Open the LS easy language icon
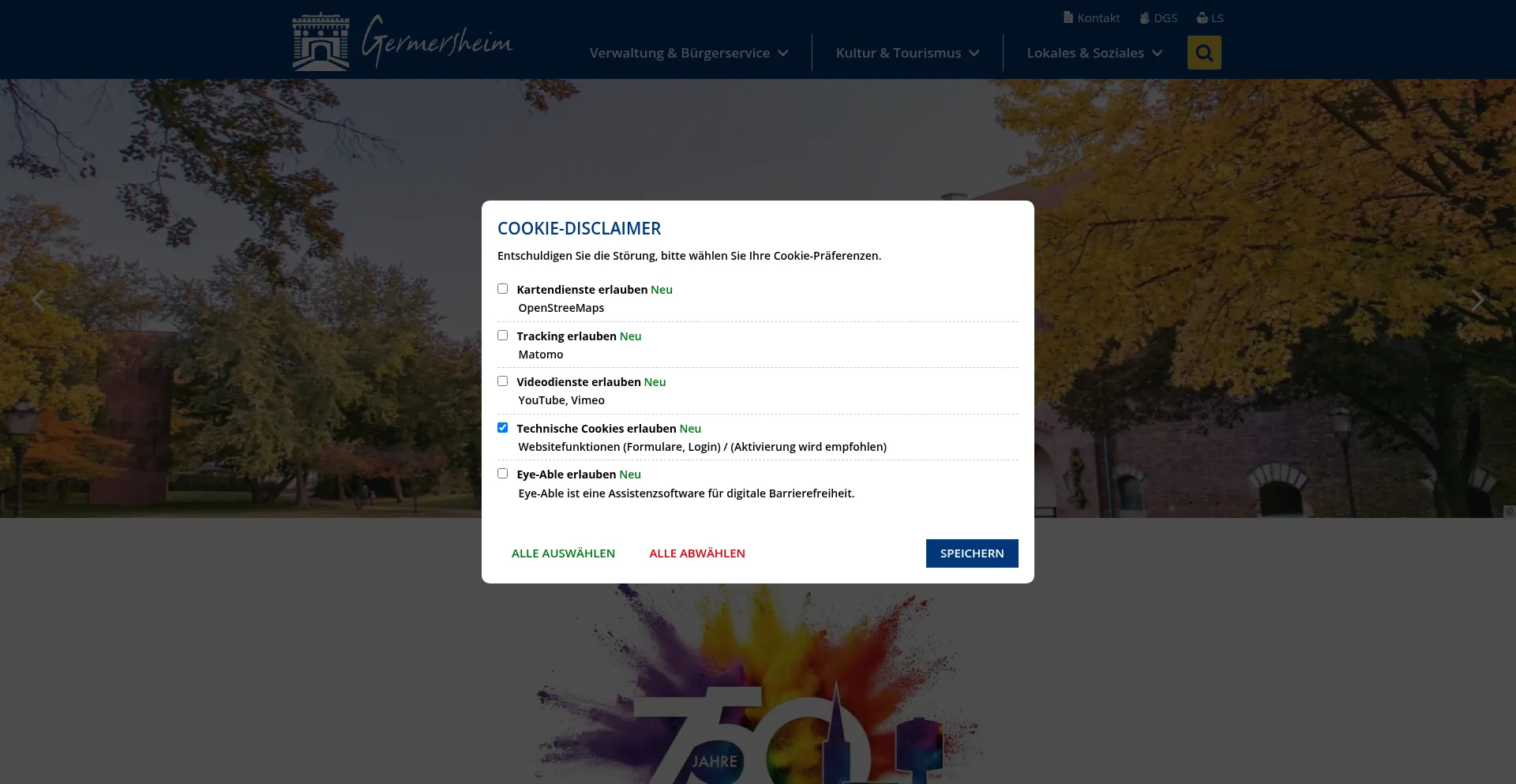This screenshot has height=784, width=1516. pos(1202,17)
